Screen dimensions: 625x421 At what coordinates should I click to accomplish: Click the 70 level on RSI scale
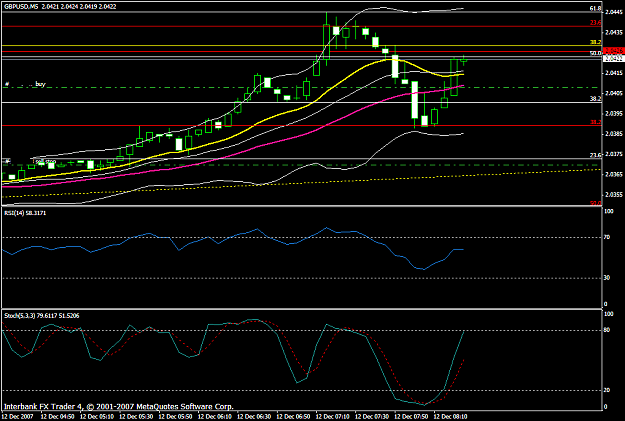607,237
